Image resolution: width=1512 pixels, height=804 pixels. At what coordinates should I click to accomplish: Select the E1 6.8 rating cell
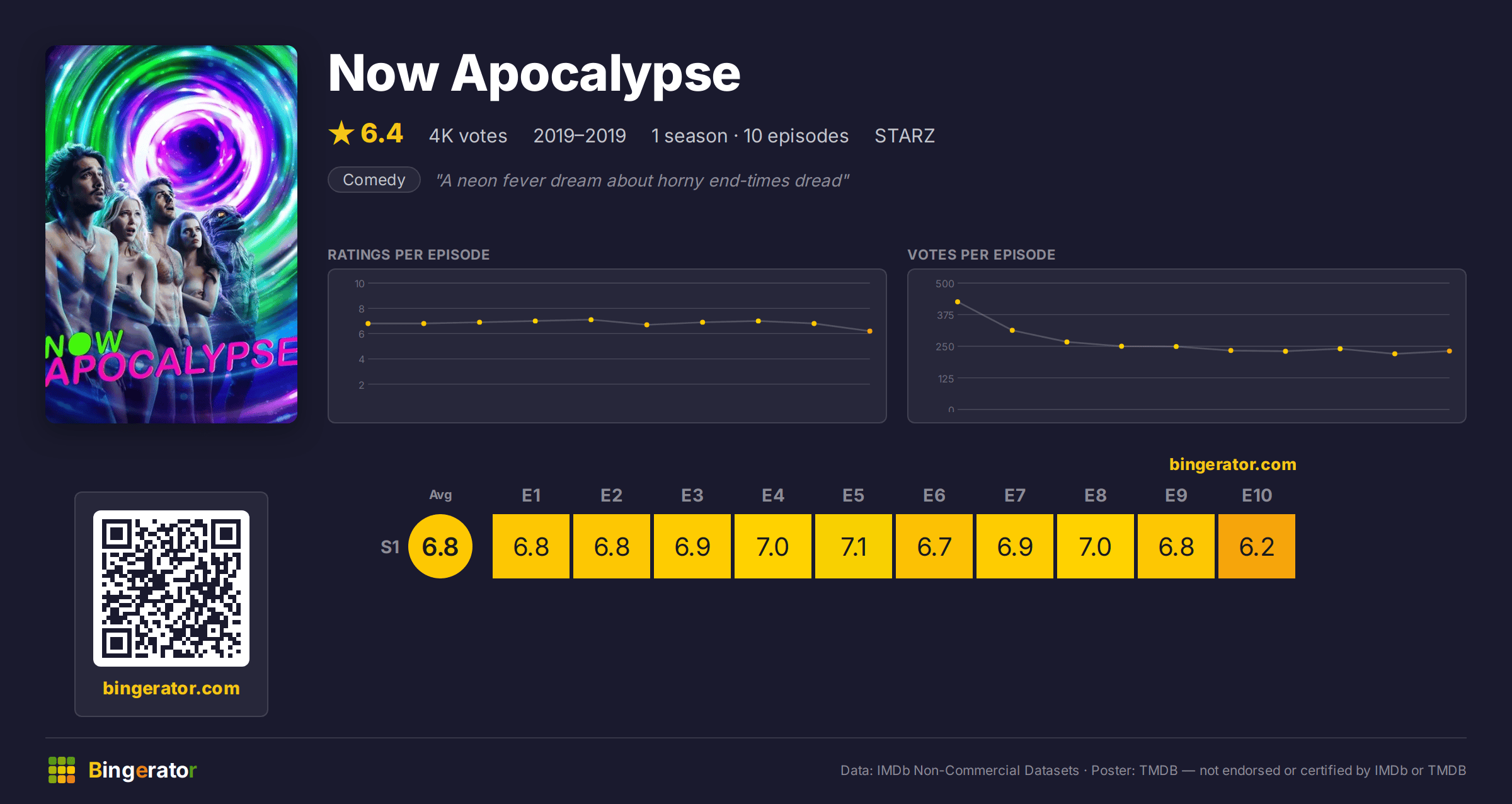(531, 546)
